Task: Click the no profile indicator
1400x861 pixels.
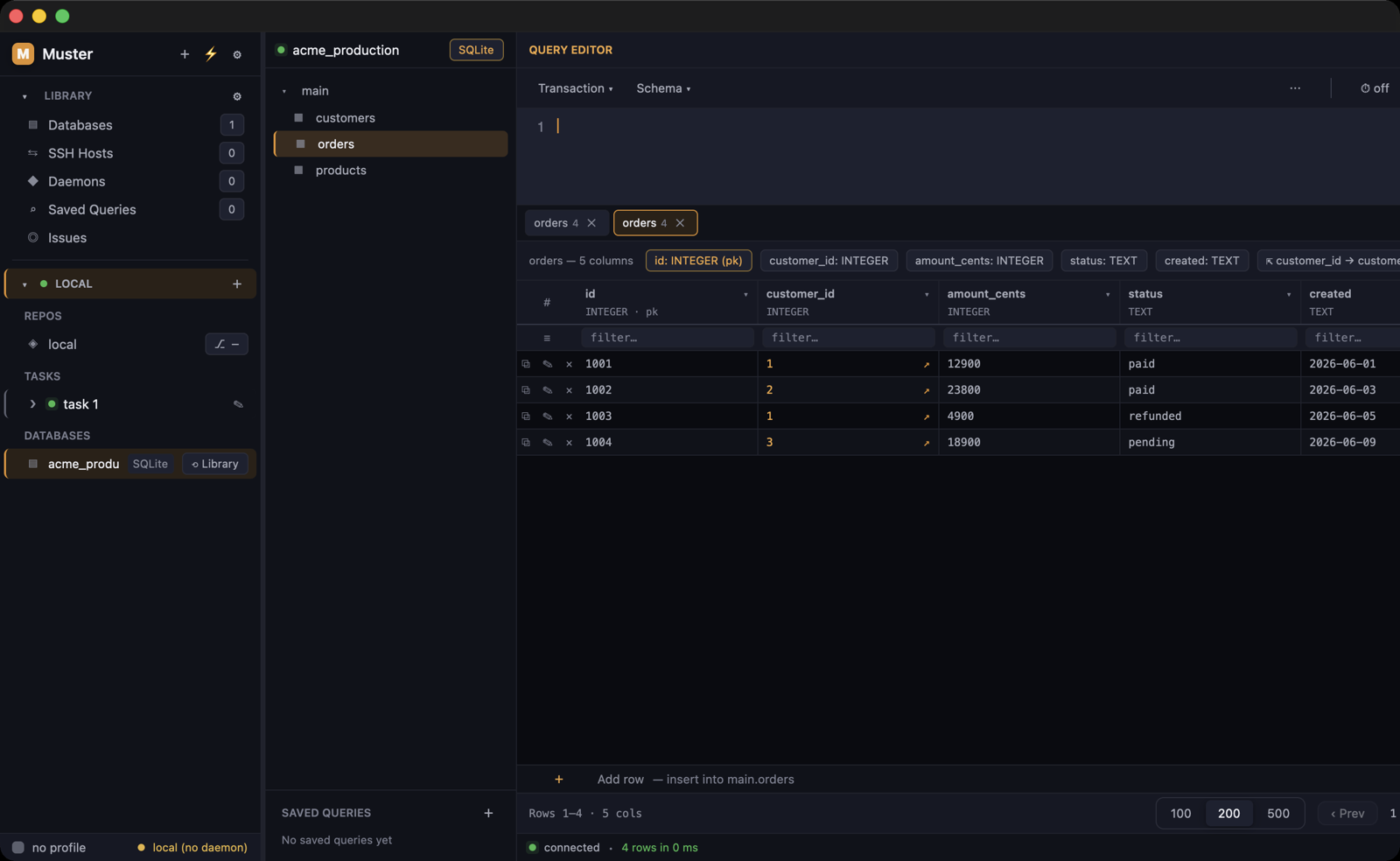Action: click(49, 848)
